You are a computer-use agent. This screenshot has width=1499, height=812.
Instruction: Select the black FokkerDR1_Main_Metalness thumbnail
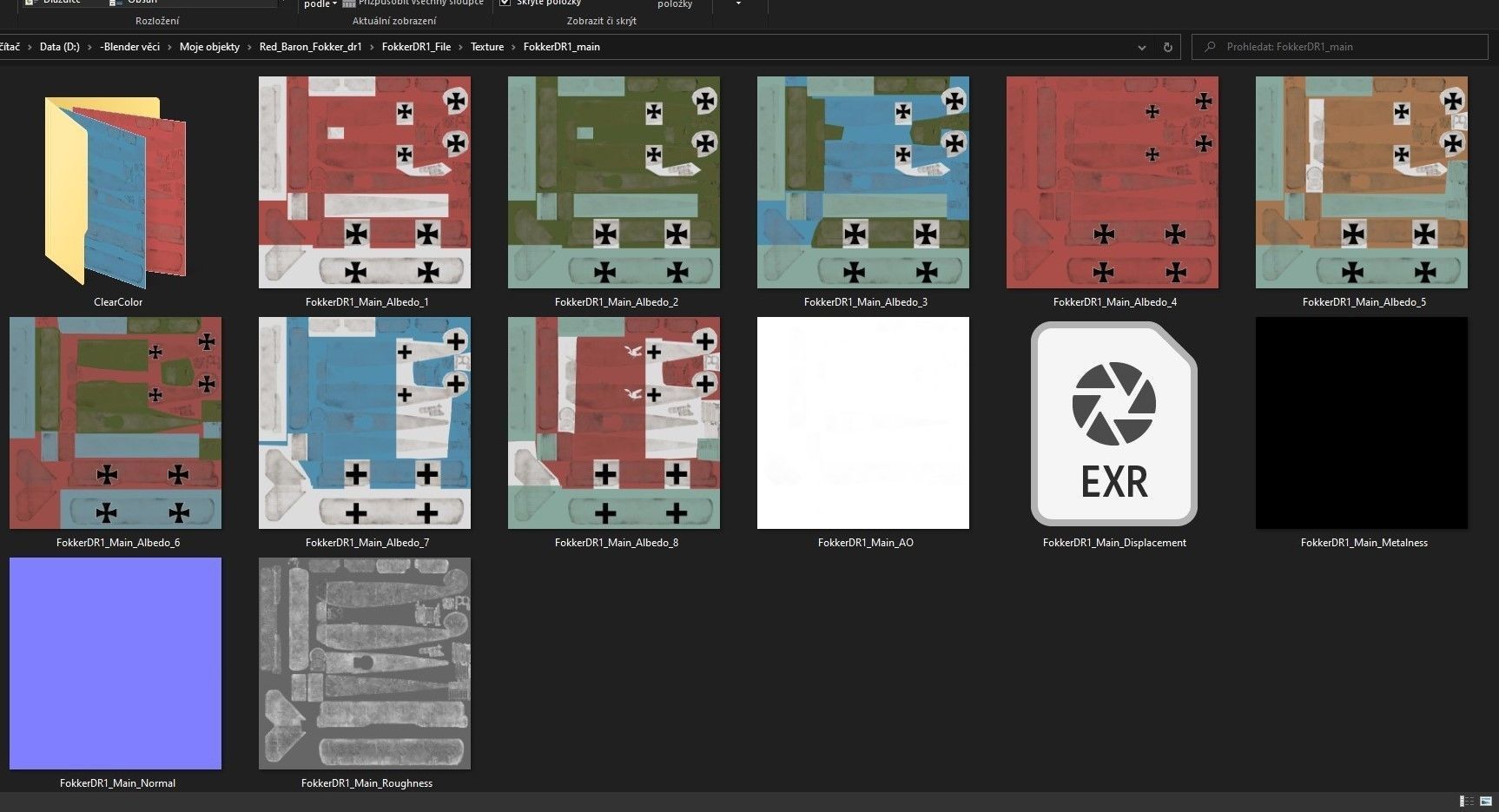1362,423
